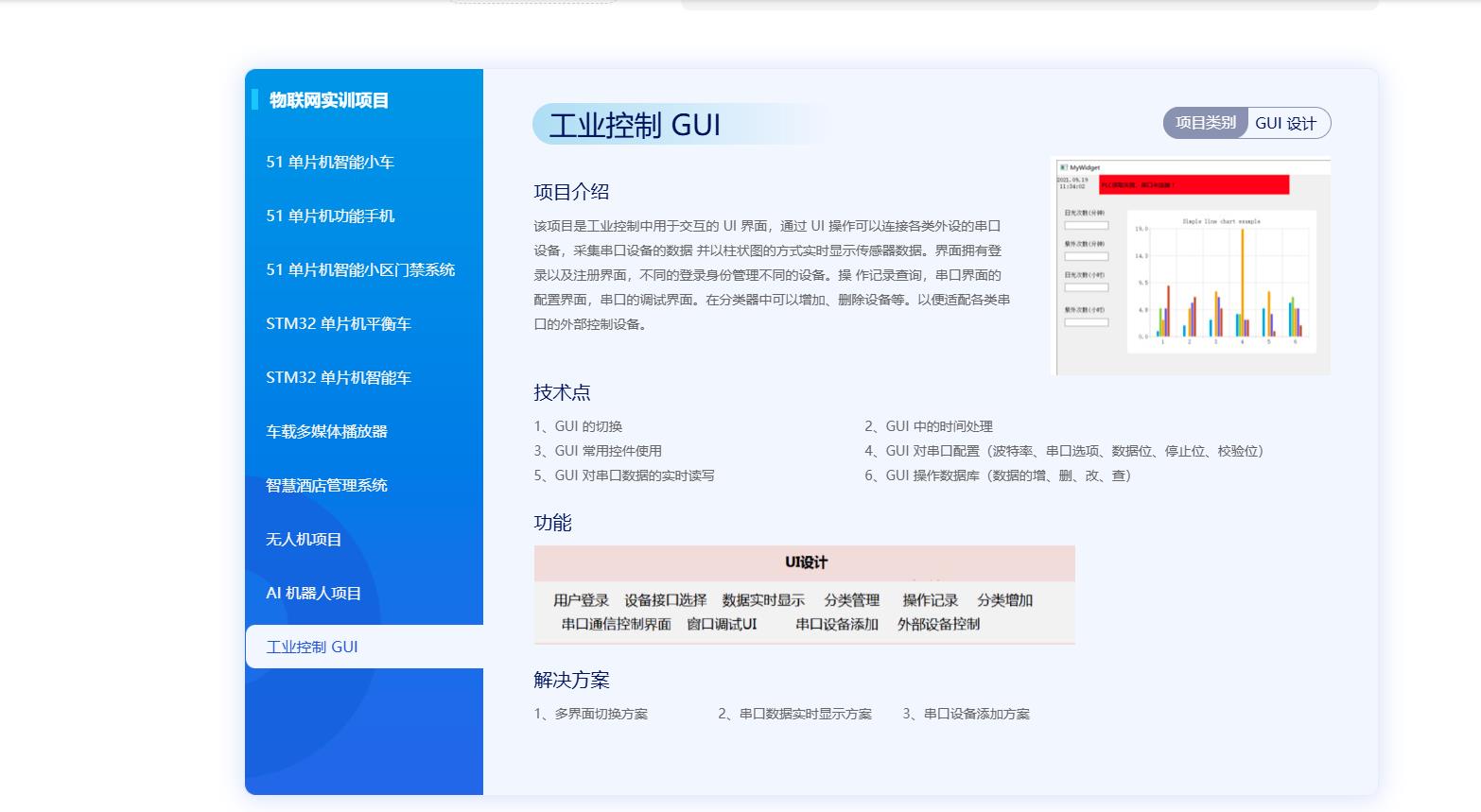Viewport: 1481px width, 812px height.
Task: Click the 项目介绍 section heading
Action: point(571,192)
